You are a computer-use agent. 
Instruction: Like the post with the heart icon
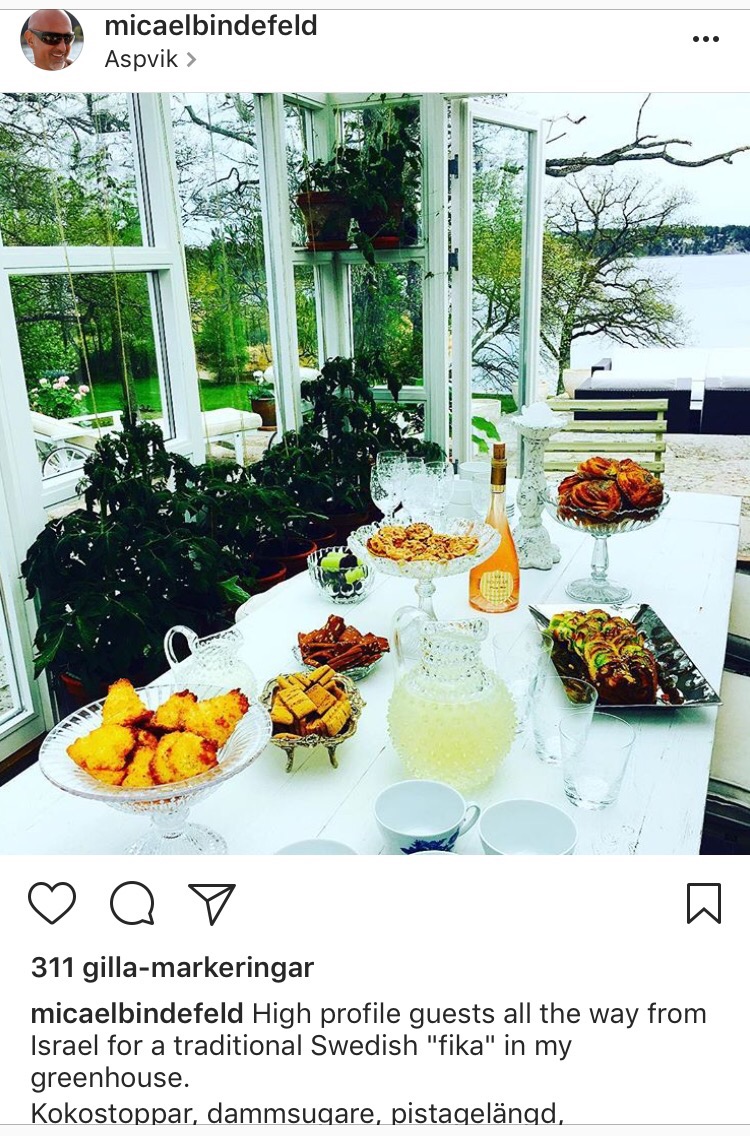tap(52, 903)
